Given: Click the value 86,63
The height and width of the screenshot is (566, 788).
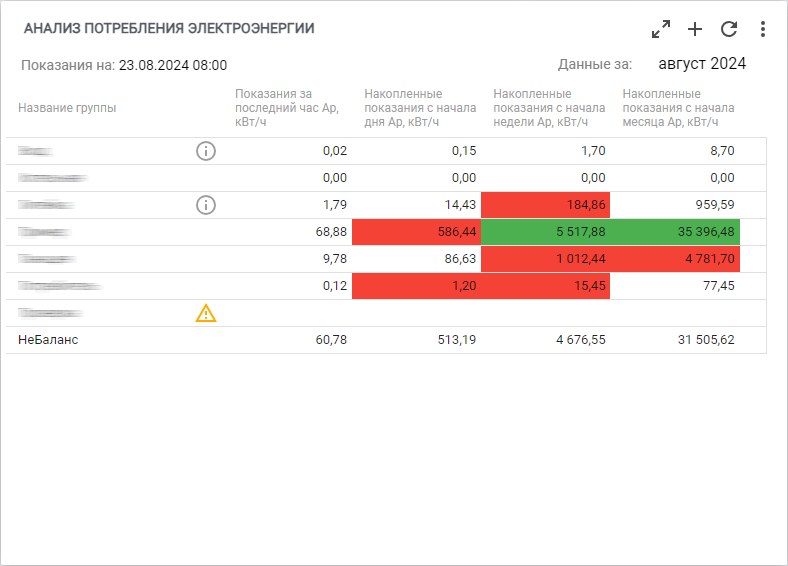Looking at the screenshot, I should 460,259.
